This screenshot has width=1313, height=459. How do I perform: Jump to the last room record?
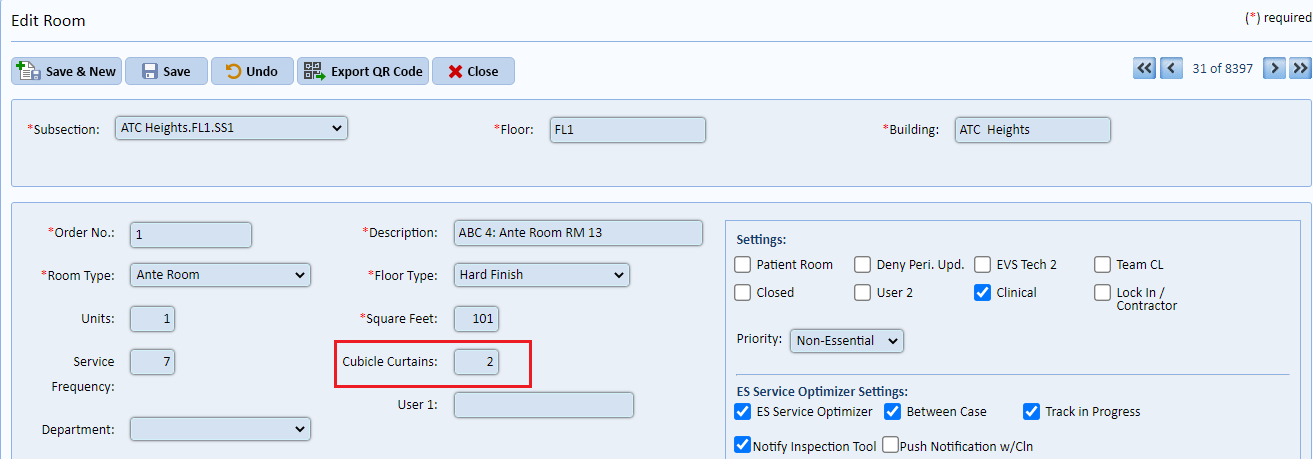coord(1300,68)
